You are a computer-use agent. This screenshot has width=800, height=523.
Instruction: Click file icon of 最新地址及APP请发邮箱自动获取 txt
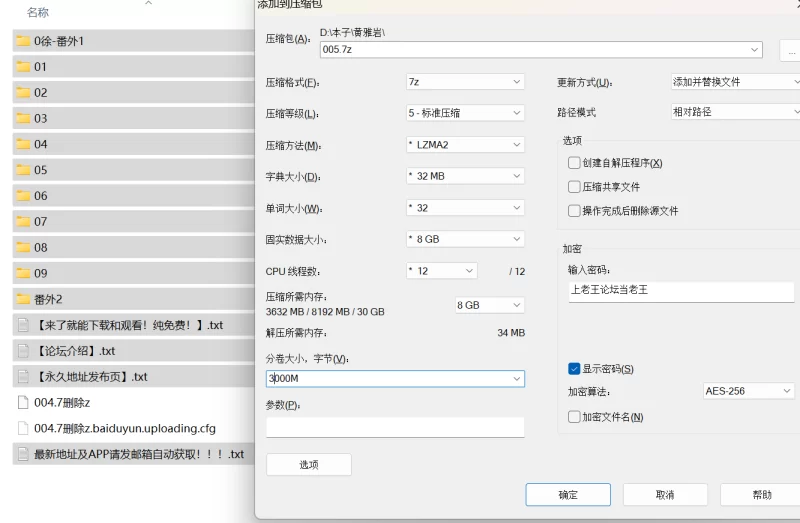coord(23,454)
